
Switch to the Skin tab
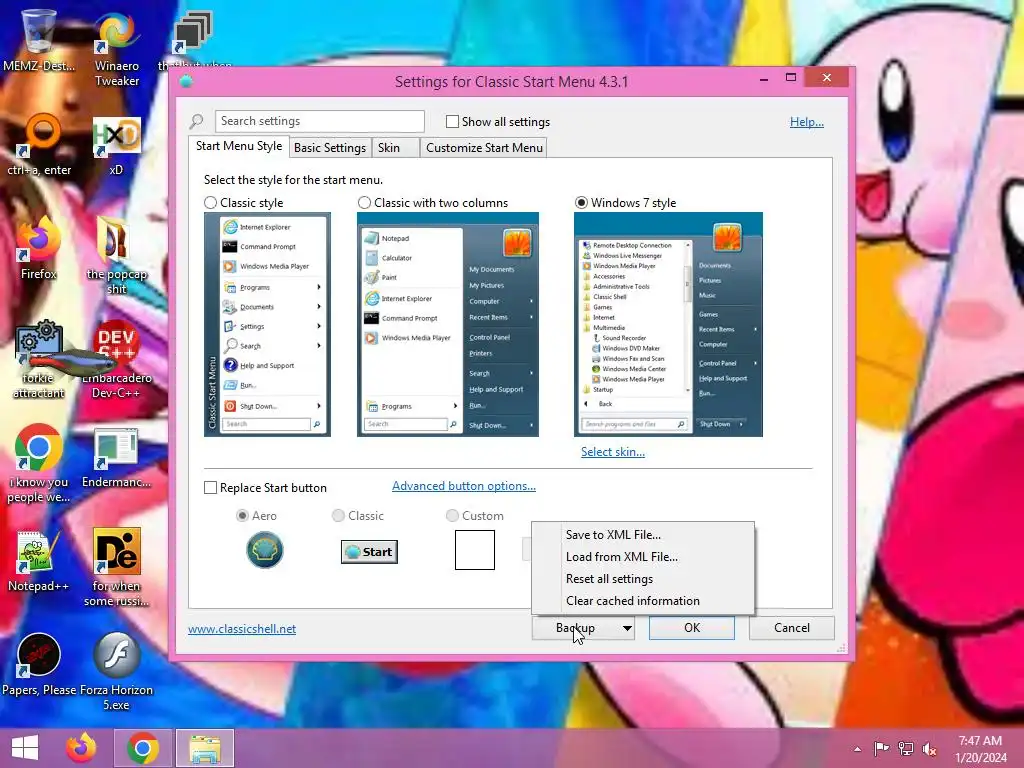tap(396, 148)
